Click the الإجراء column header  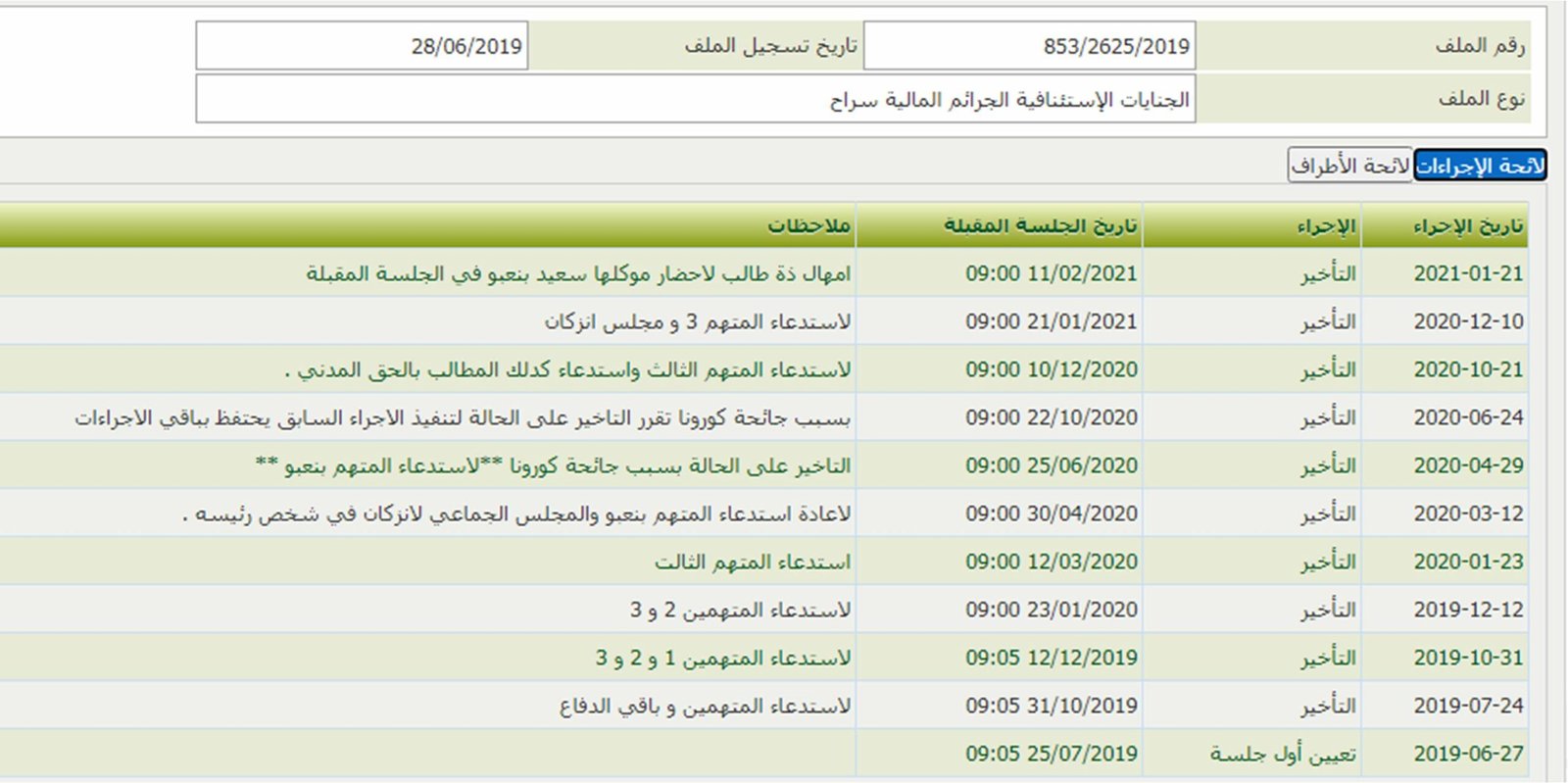coord(1326,226)
